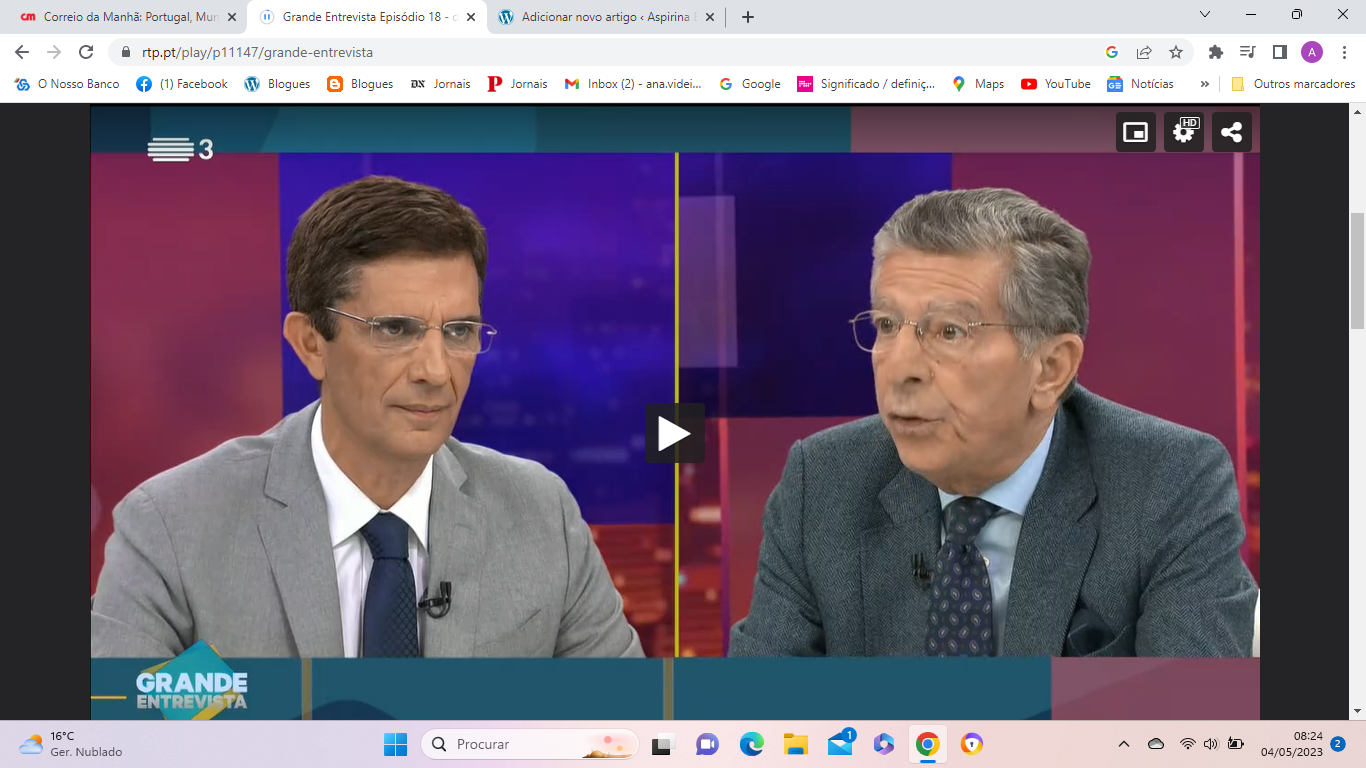Open Windows Start menu

(396, 744)
